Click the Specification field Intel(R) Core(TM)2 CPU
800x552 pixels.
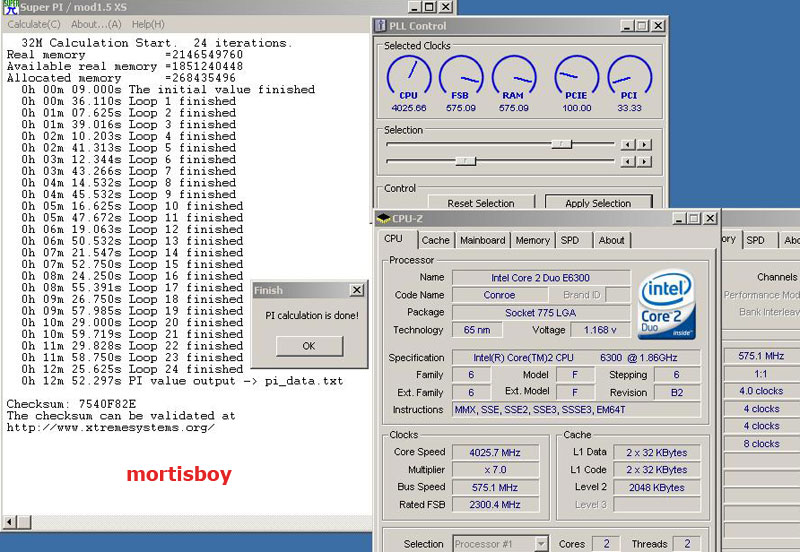(x=577, y=358)
